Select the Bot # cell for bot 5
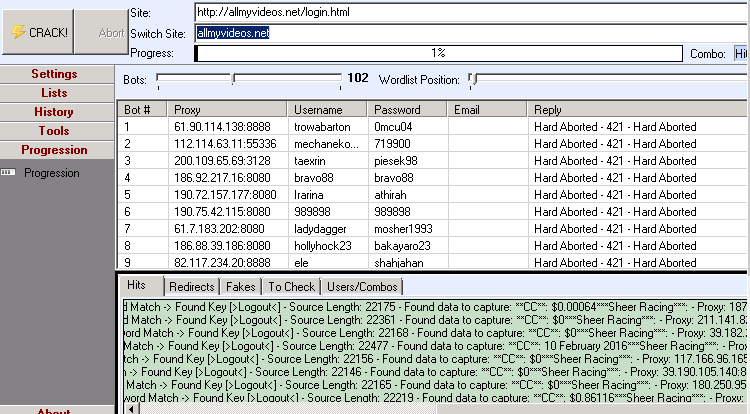 [143, 195]
